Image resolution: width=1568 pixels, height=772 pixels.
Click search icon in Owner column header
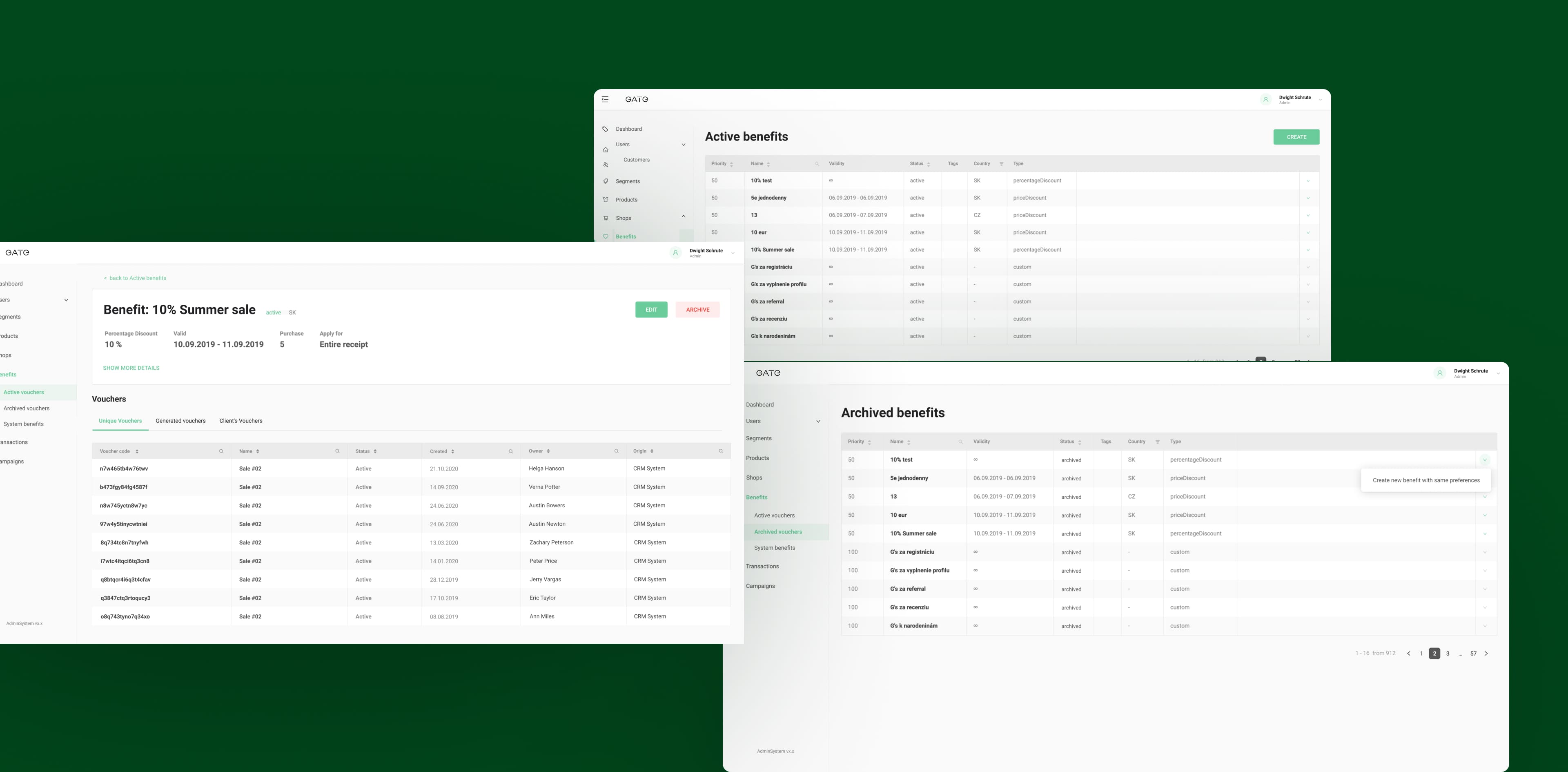tap(616, 451)
